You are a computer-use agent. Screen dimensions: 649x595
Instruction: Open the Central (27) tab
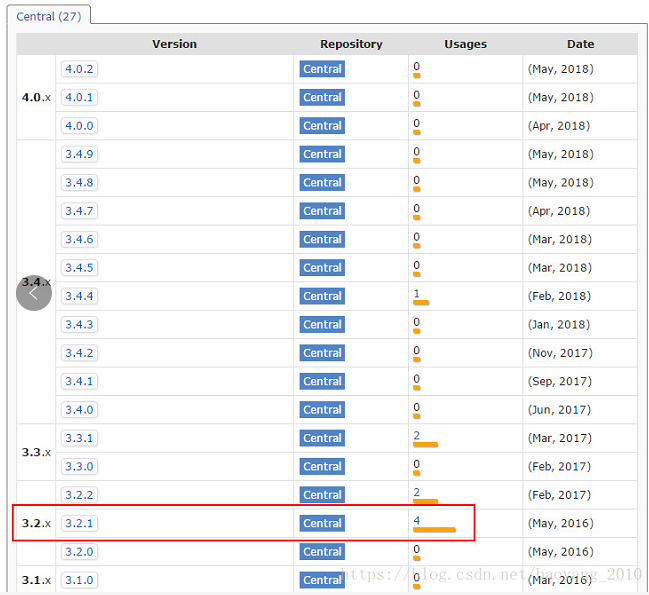click(x=48, y=16)
